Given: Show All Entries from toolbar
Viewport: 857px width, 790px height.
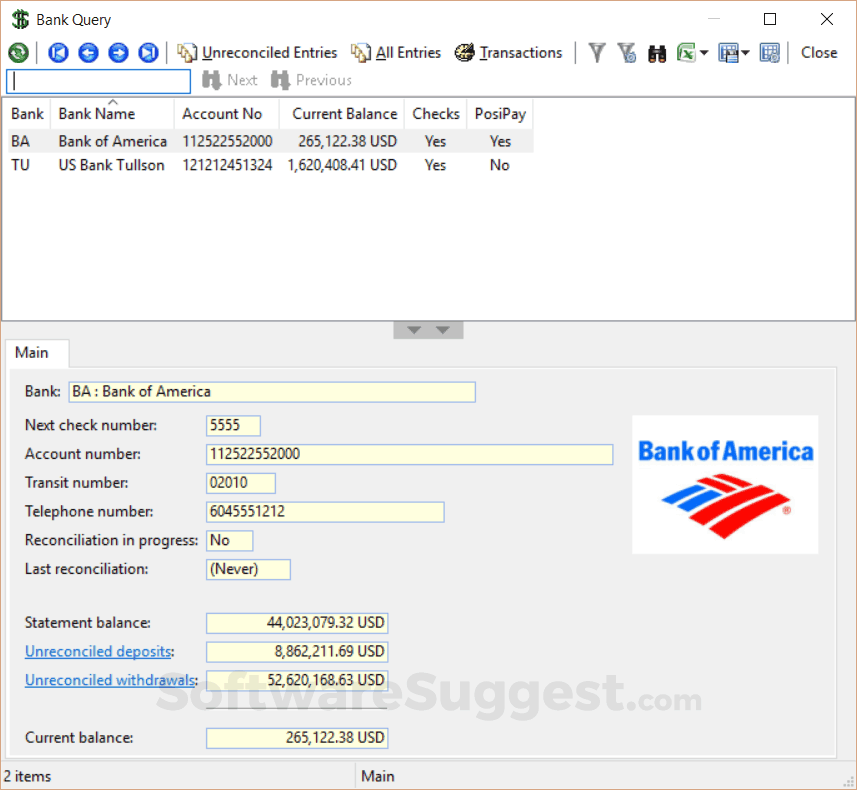Looking at the screenshot, I should coord(396,53).
